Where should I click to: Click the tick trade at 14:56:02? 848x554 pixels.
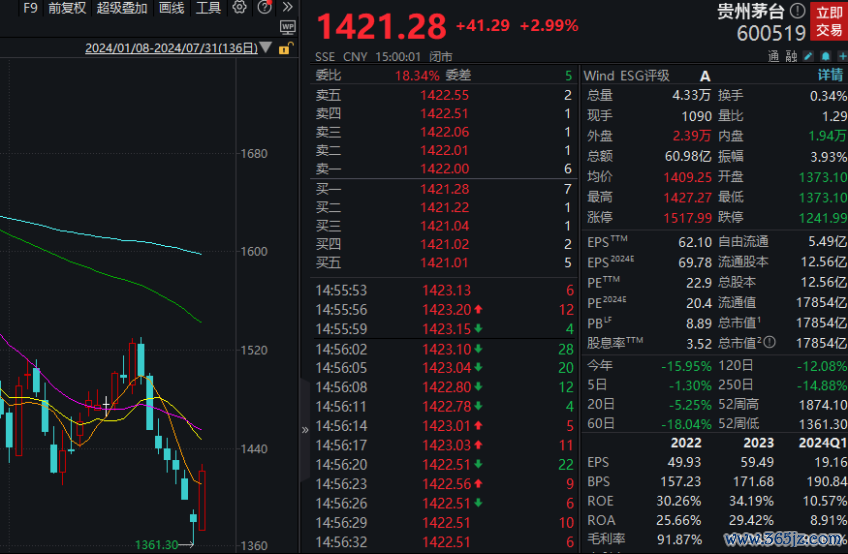pyautogui.click(x=445, y=349)
